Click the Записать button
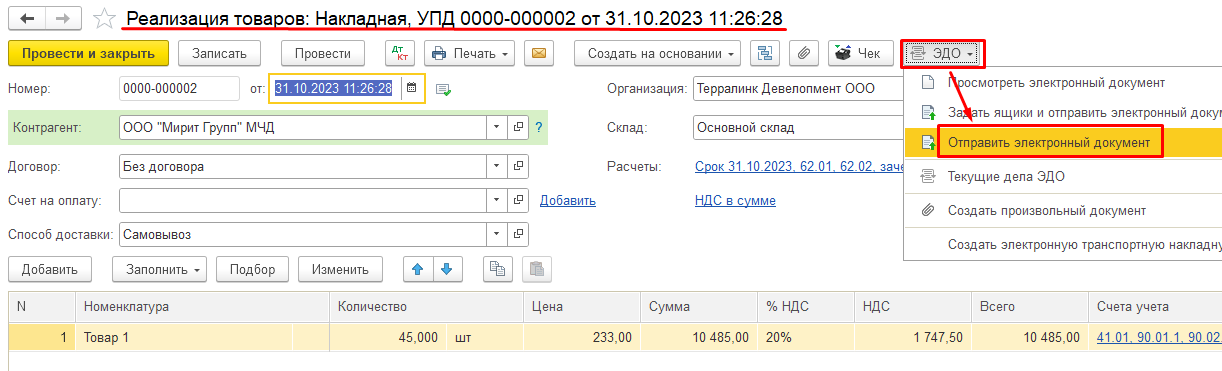 219,53
